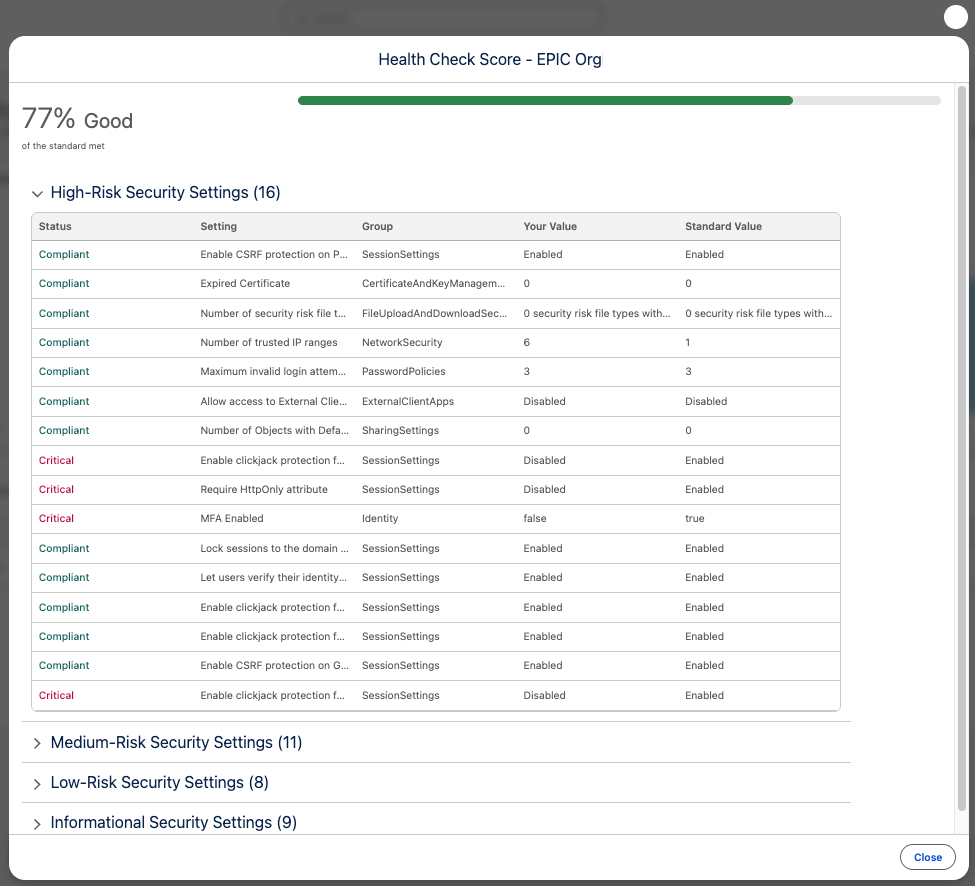Image resolution: width=975 pixels, height=886 pixels.
Task: Click Disabled value in Require HttpOnly row
Action: tap(544, 489)
